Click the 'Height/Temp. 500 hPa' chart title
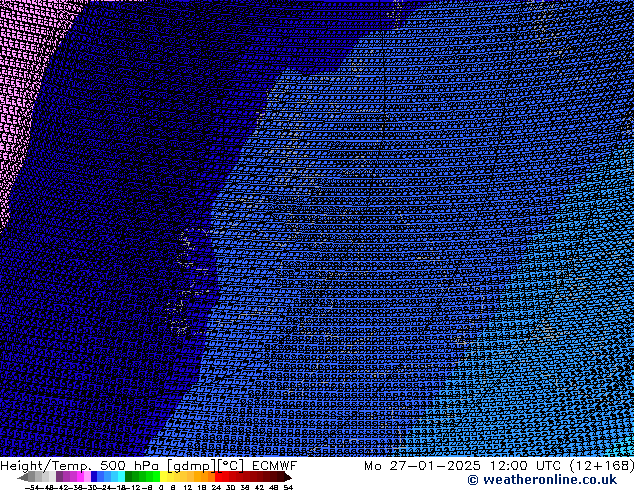This screenshot has width=634, height=490. (x=79, y=466)
